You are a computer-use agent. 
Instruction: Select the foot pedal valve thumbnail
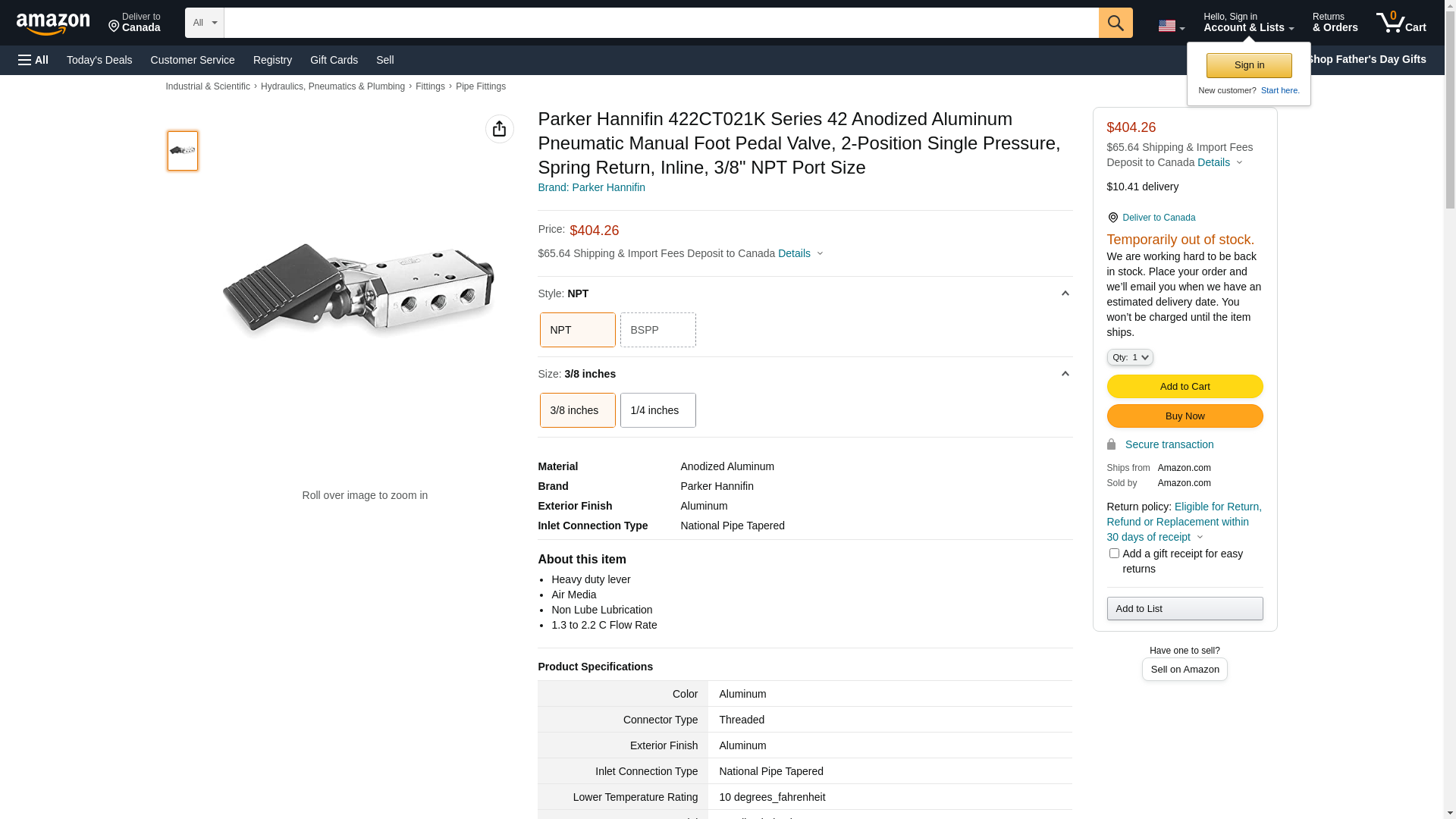(183, 151)
